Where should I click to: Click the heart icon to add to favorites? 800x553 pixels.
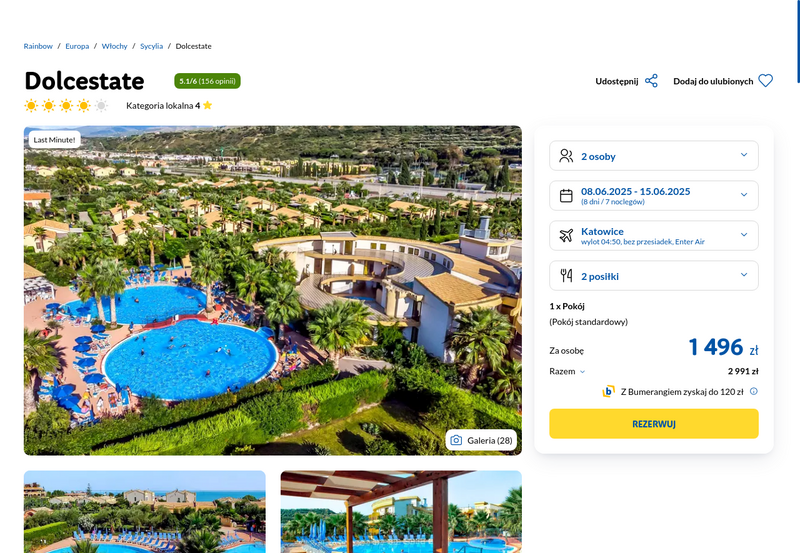click(x=765, y=81)
